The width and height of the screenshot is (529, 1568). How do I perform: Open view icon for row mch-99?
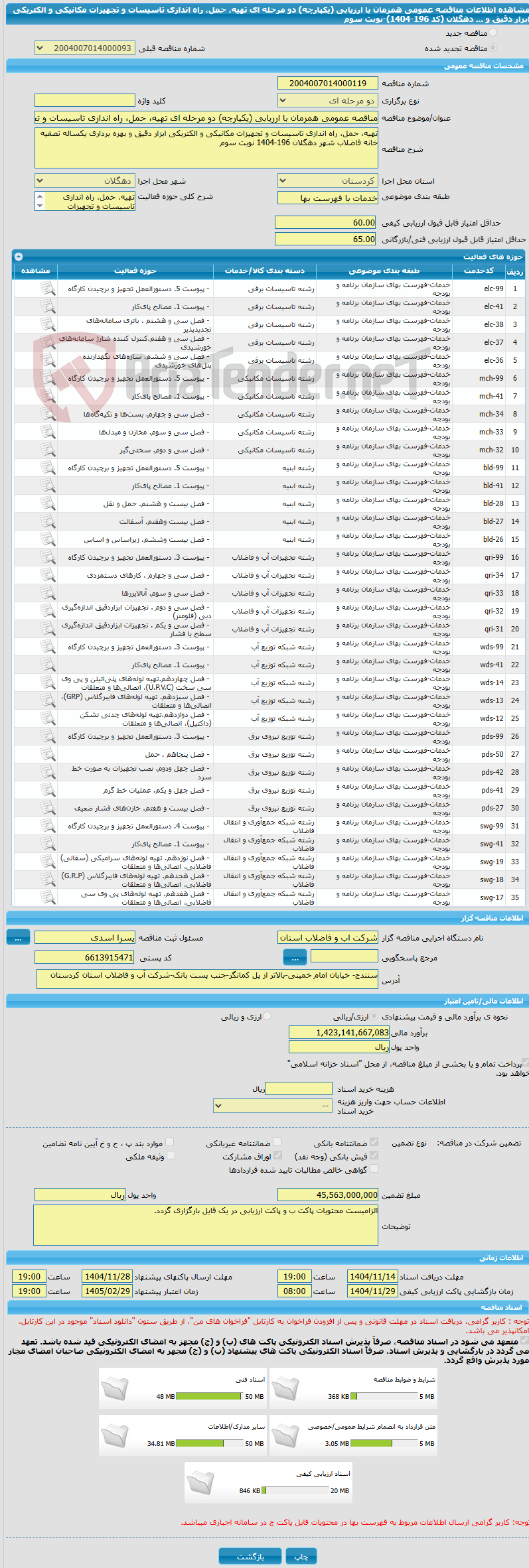point(48,378)
